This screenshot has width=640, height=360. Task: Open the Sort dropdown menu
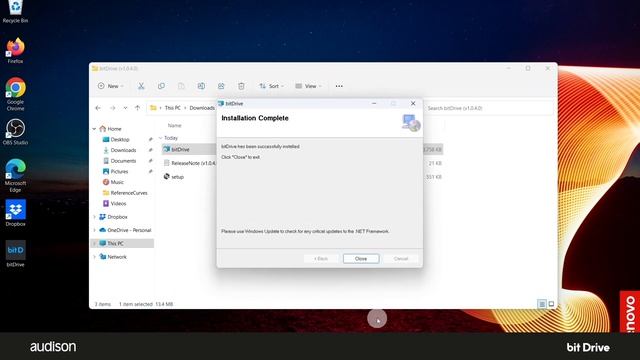271,86
